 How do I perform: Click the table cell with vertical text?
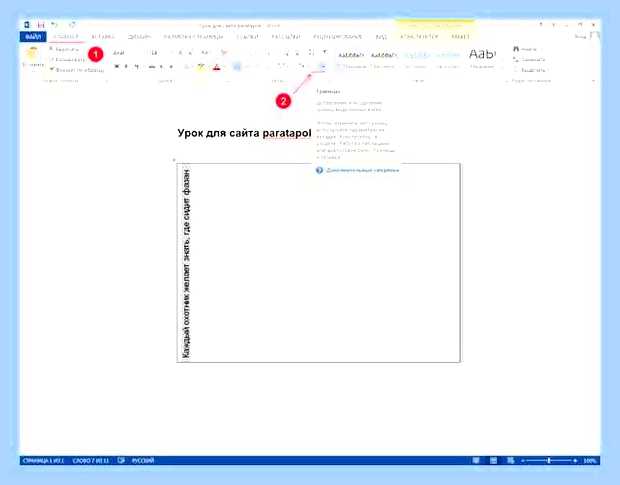coord(318,262)
